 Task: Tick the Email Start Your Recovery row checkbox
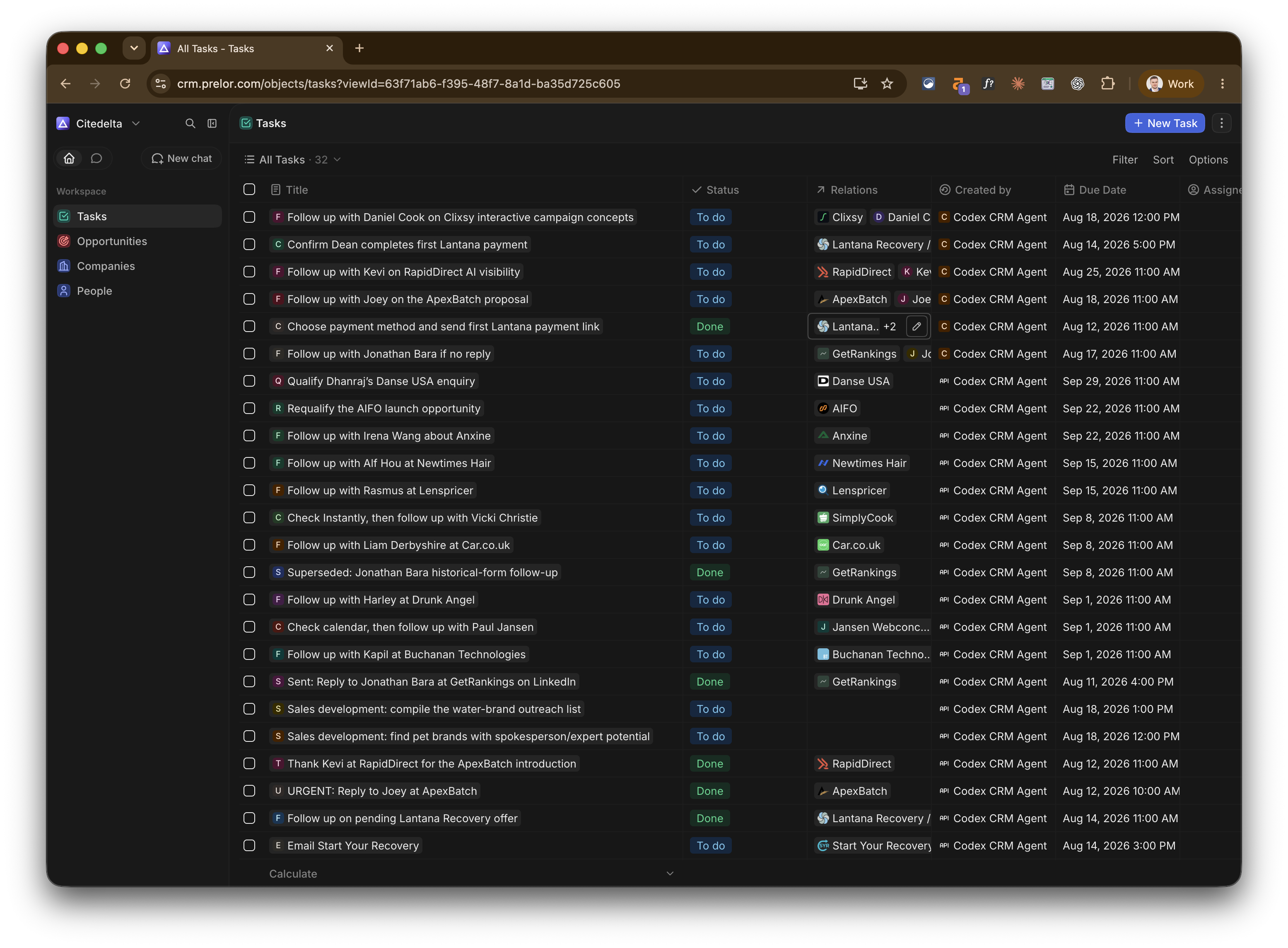[249, 845]
